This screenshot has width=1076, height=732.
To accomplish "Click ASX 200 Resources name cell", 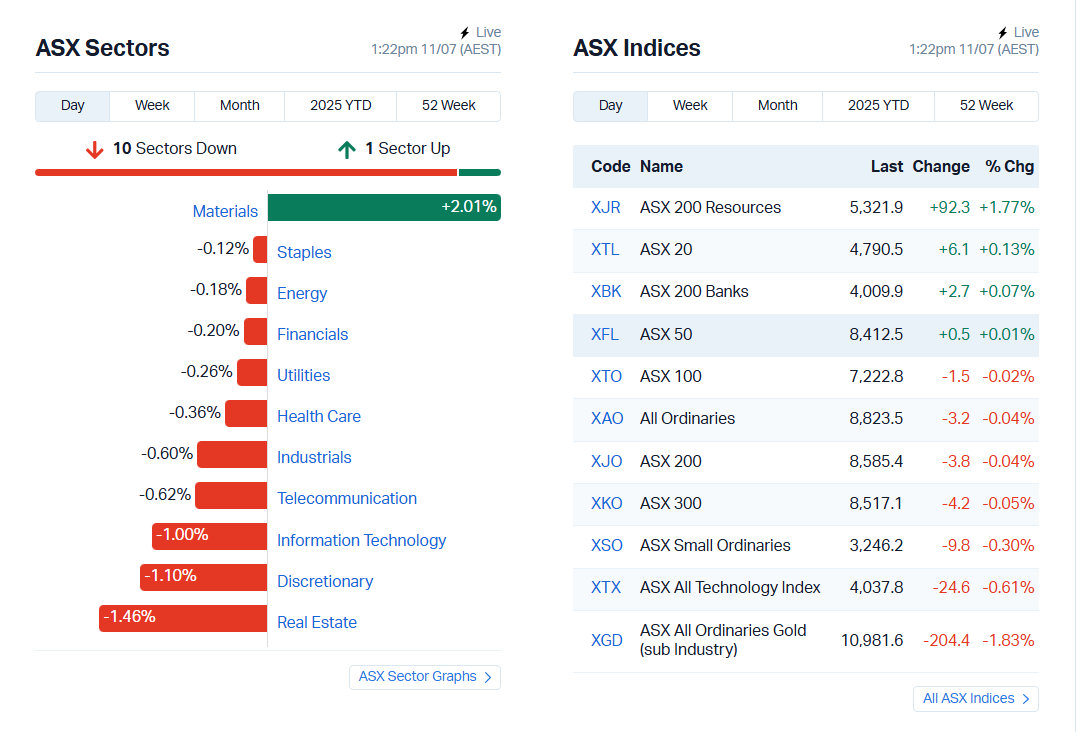I will [x=710, y=208].
